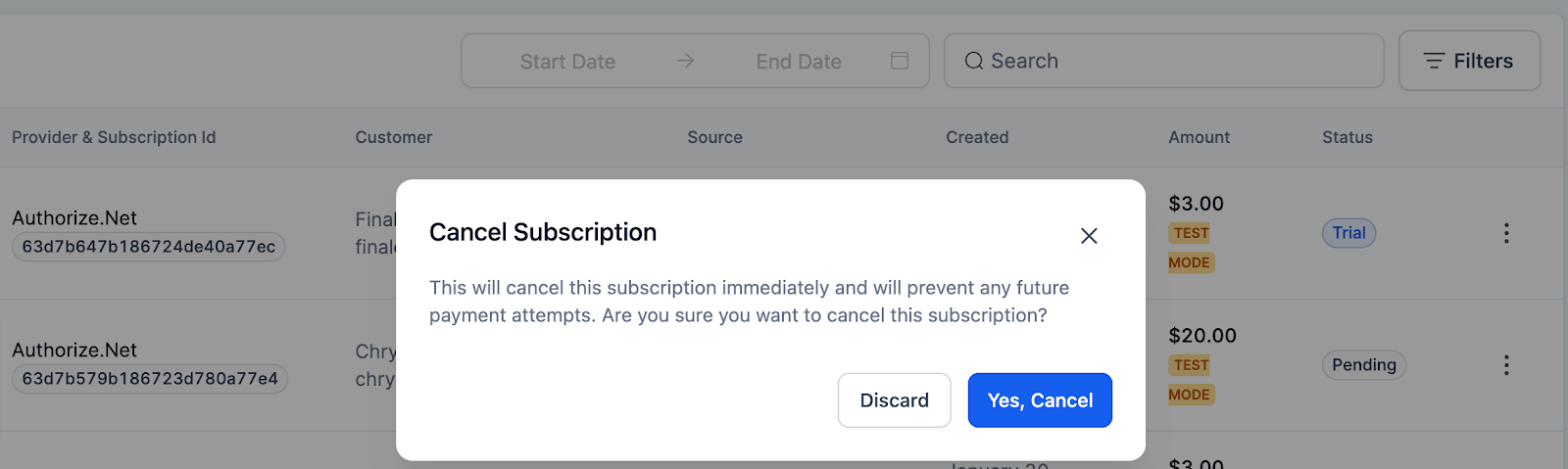Viewport: 1568px width, 469px height.
Task: Open the calendar icon in date range
Action: tap(900, 61)
